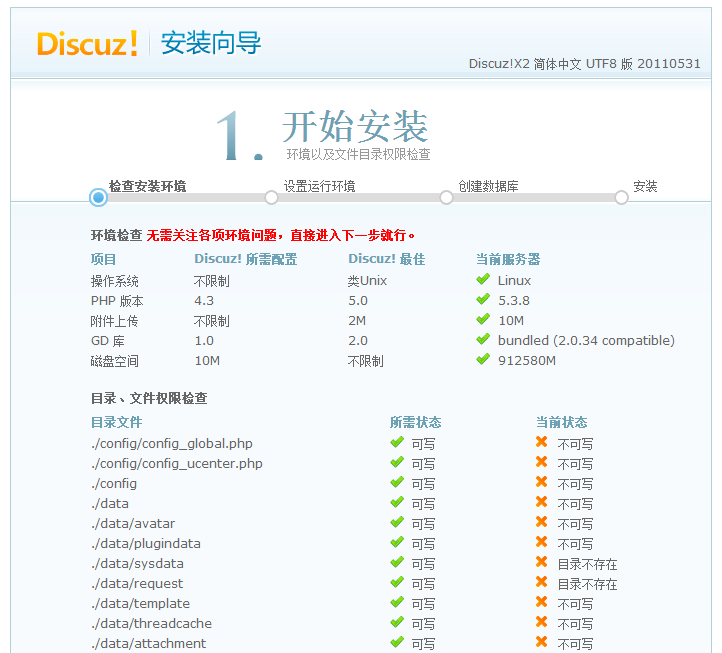Click green check in the ./data row
The width and height of the screenshot is (722, 653).
tap(397, 502)
